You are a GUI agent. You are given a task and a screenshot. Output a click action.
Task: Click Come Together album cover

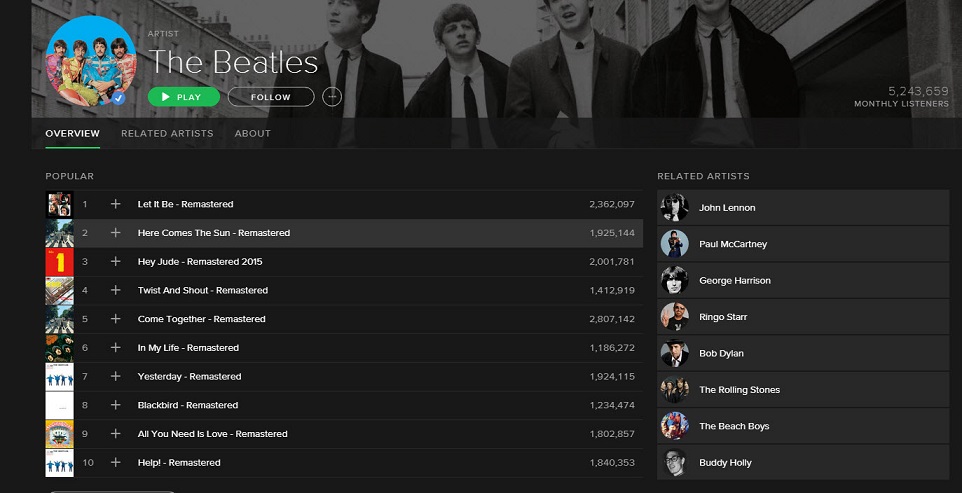point(60,319)
